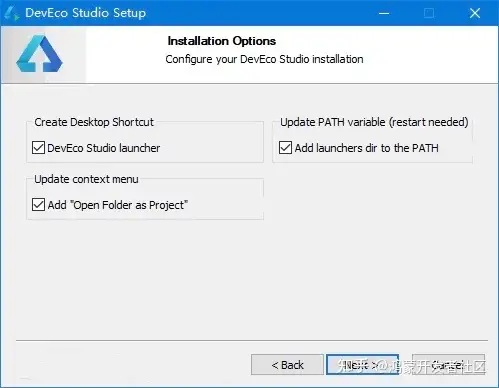Viewport: 499px width, 388px height.
Task: Click the "Configure your DevEco Studio installation" subtitle
Action: [x=264, y=59]
